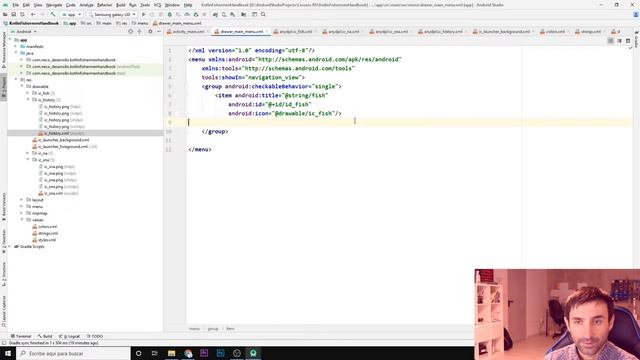Select ic_launcher_background.xml in project tree
Image resolution: width=640 pixels, height=360 pixels.
[61, 140]
